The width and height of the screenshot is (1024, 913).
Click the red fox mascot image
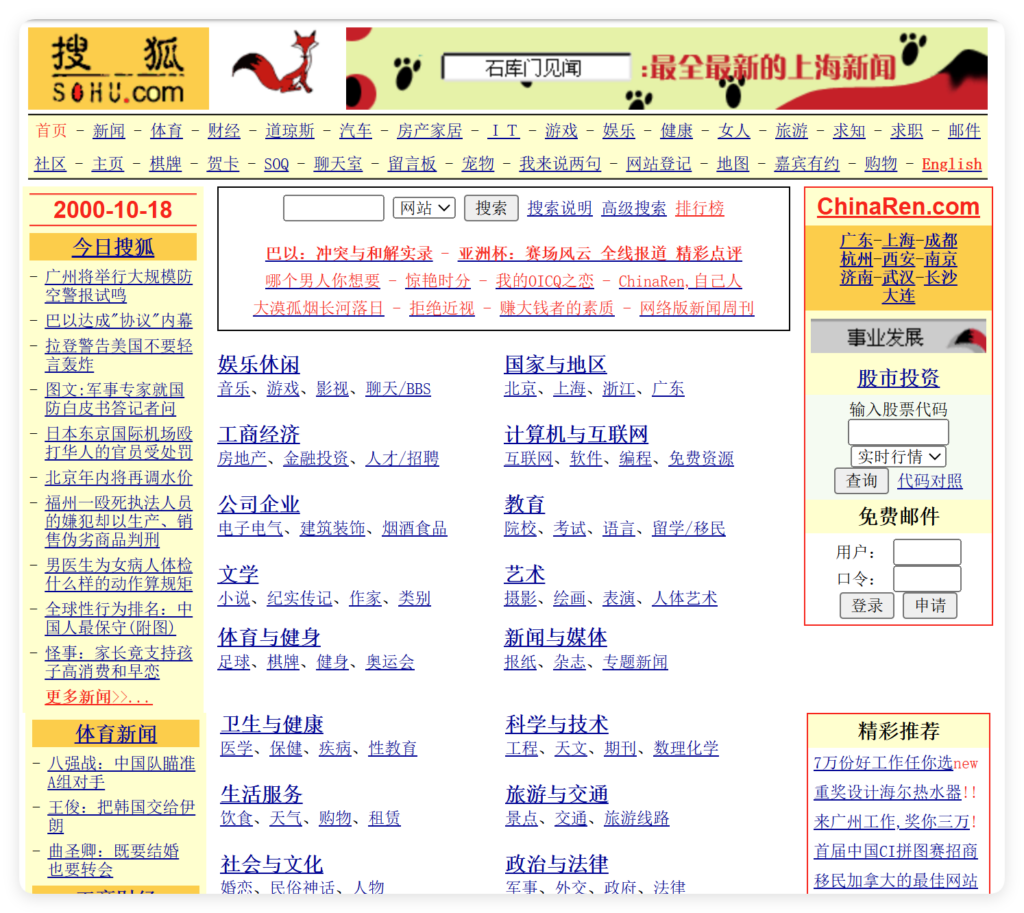coord(275,63)
